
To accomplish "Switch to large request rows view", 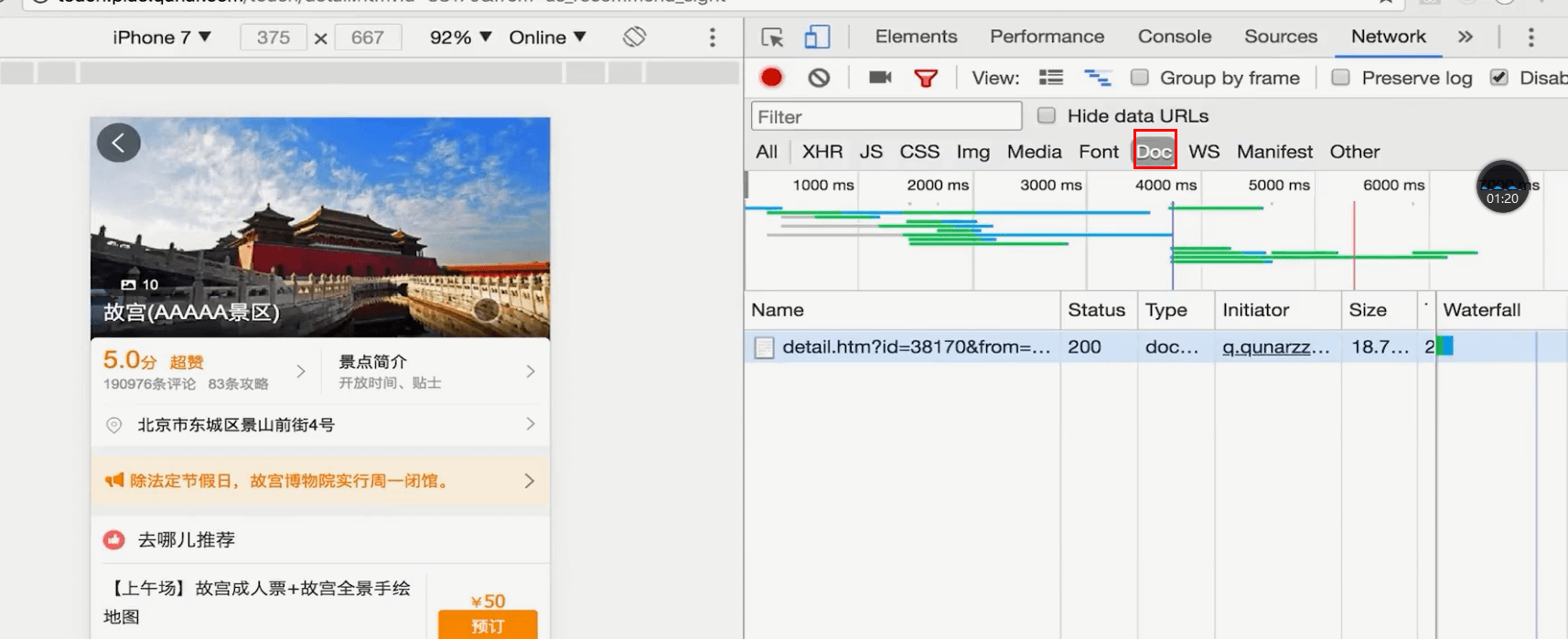I will tap(1051, 78).
